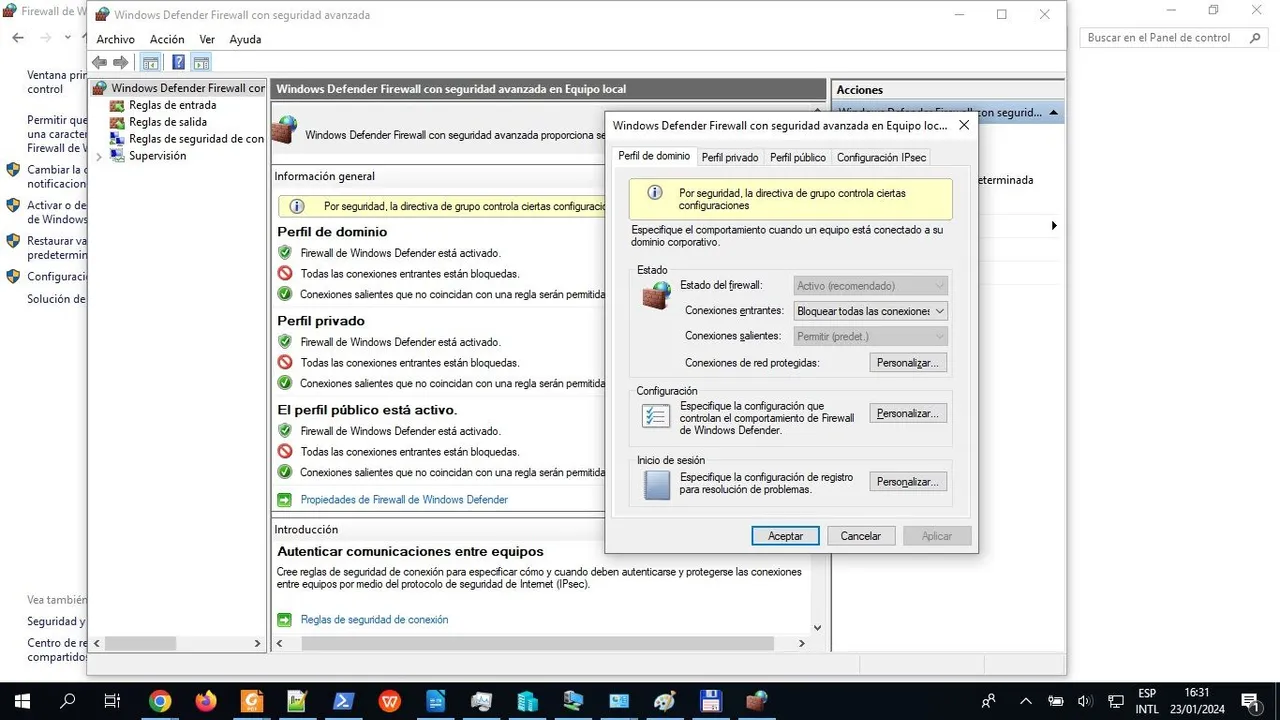Open the Archivo menu
Screen dimensions: 1280x720
point(115,39)
